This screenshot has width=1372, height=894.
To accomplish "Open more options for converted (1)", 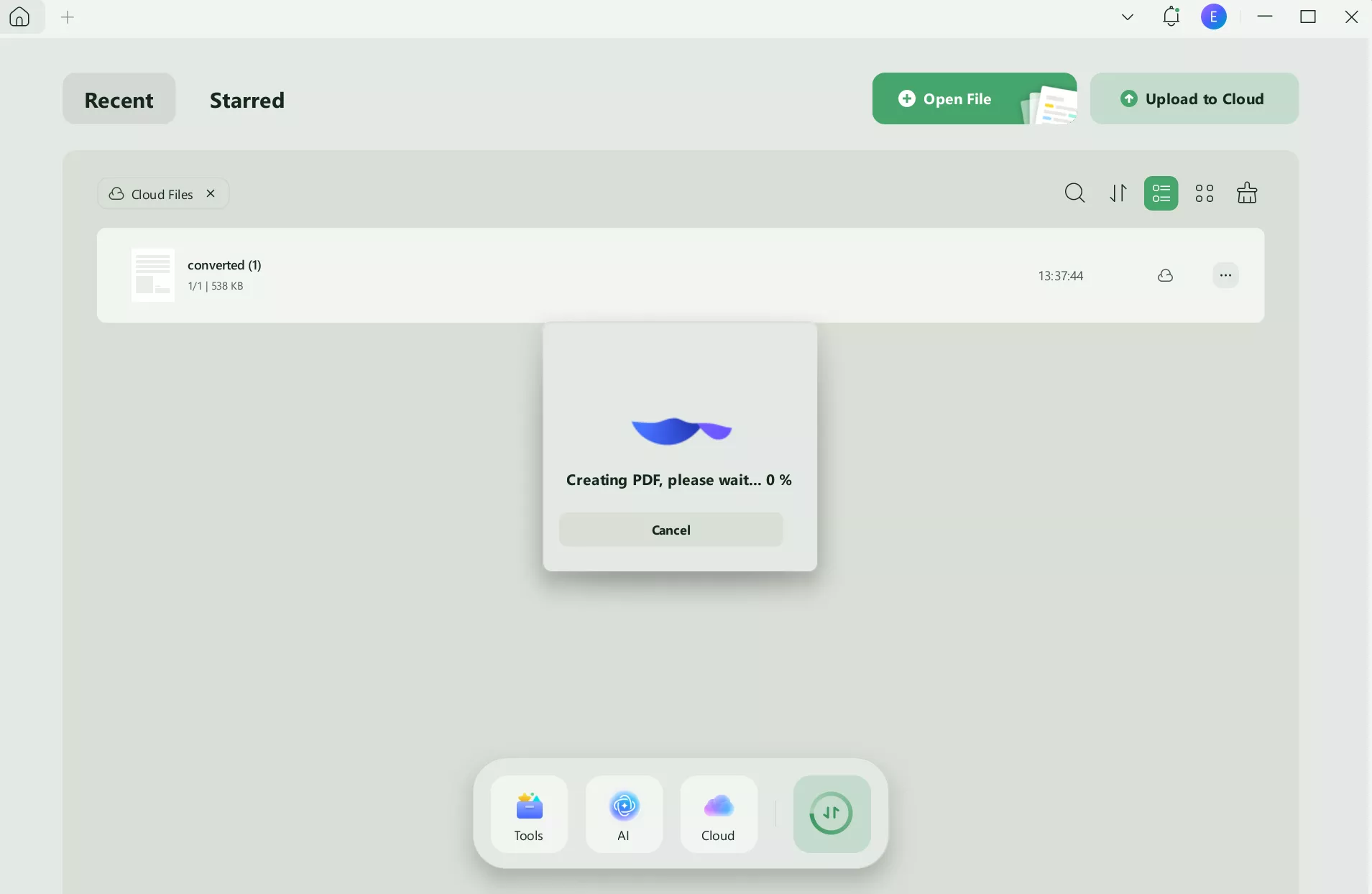I will [x=1225, y=275].
